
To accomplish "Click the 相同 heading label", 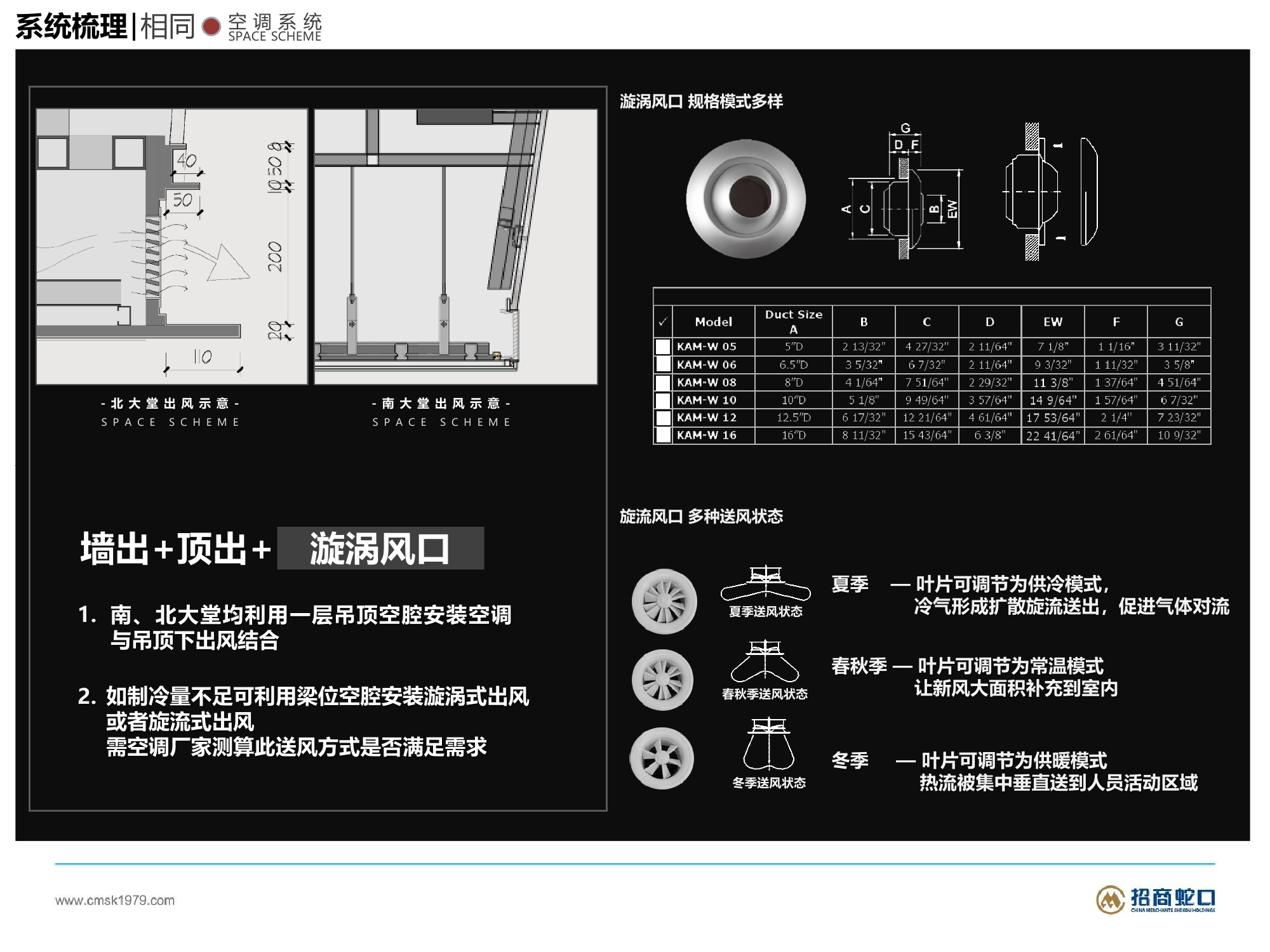I will tap(167, 27).
